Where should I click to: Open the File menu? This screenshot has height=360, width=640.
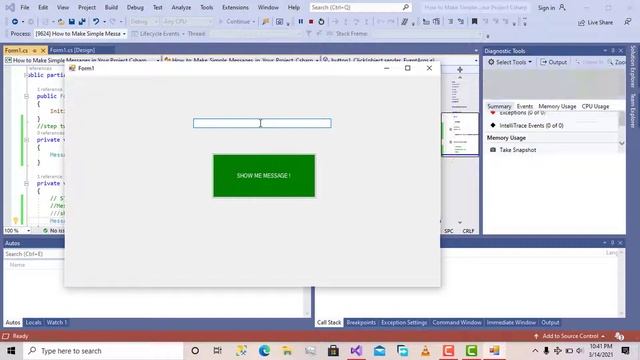pos(25,7)
